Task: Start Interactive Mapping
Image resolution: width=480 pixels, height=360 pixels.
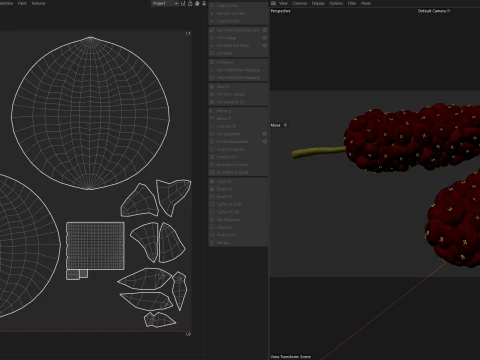Action: (238, 70)
